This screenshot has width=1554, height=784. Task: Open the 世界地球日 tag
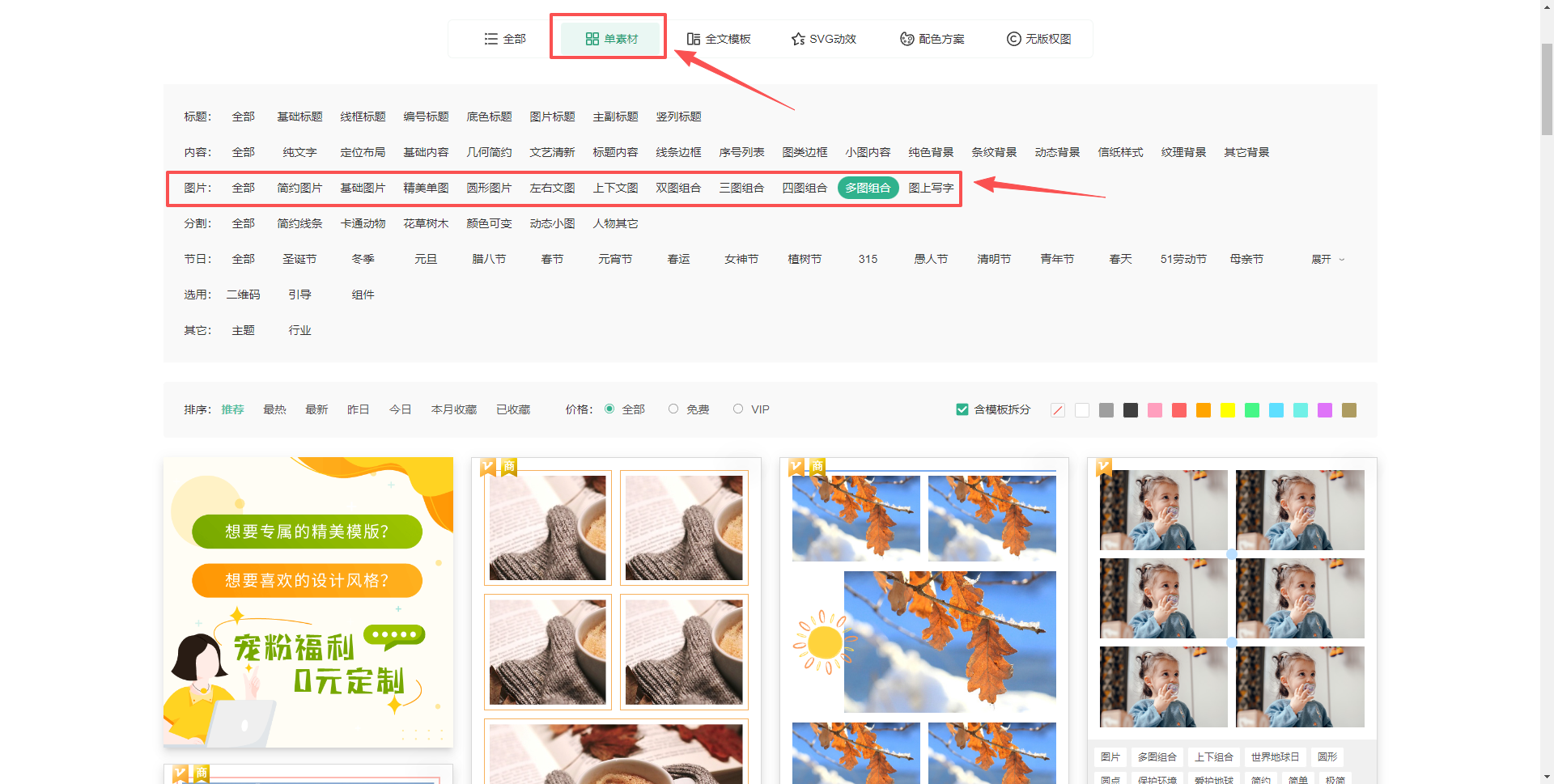point(1275,757)
